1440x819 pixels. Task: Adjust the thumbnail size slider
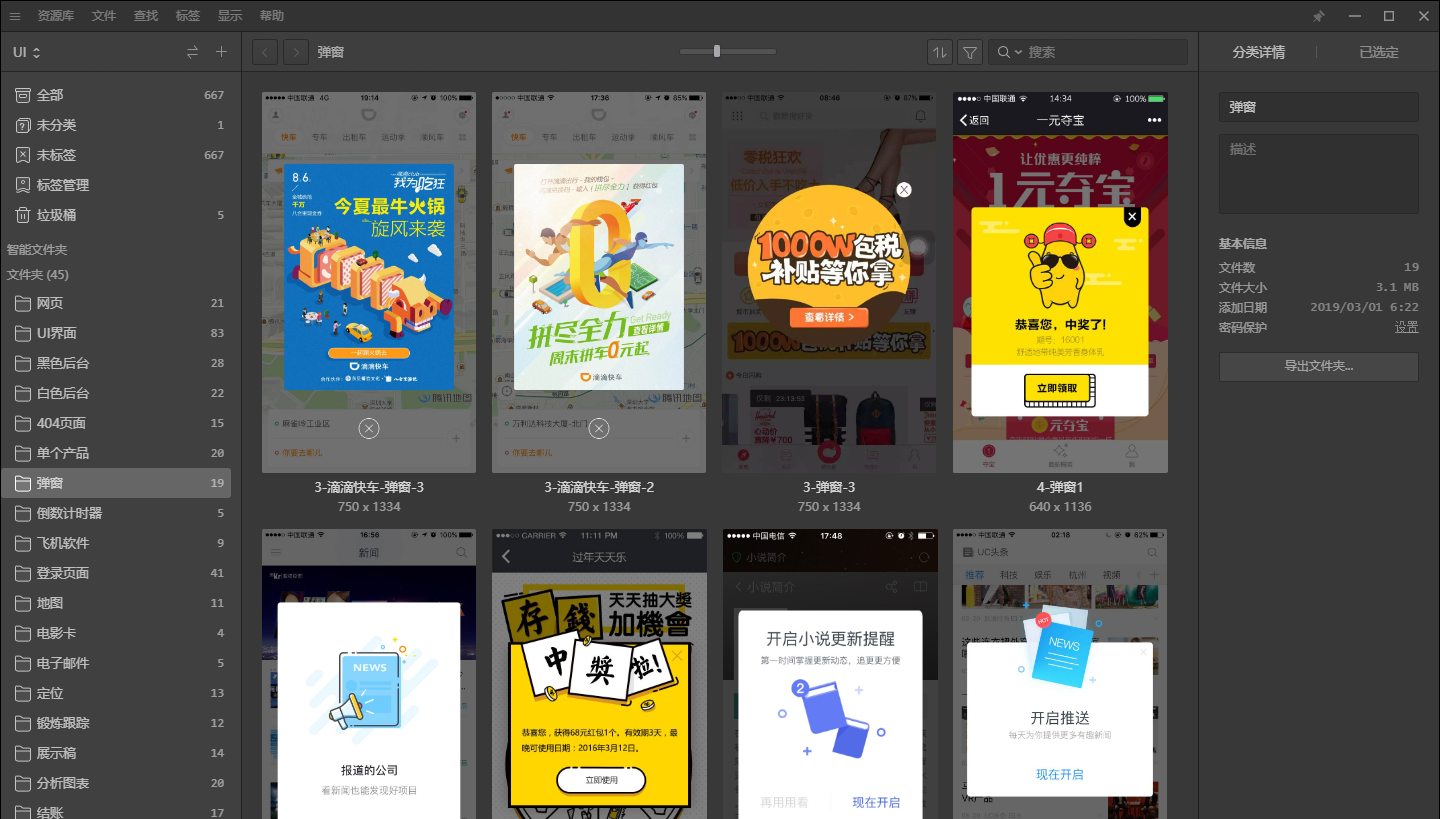point(717,51)
